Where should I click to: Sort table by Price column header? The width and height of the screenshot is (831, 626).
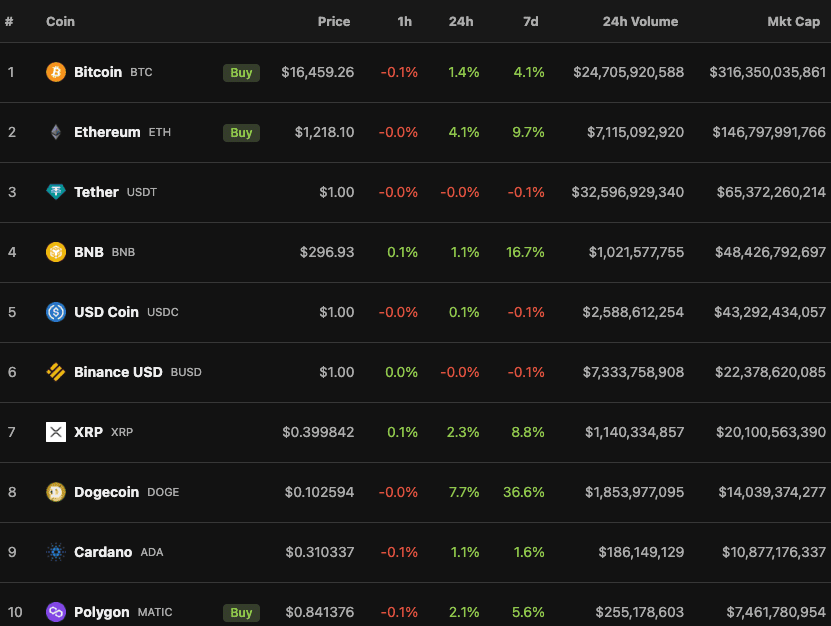tap(334, 22)
